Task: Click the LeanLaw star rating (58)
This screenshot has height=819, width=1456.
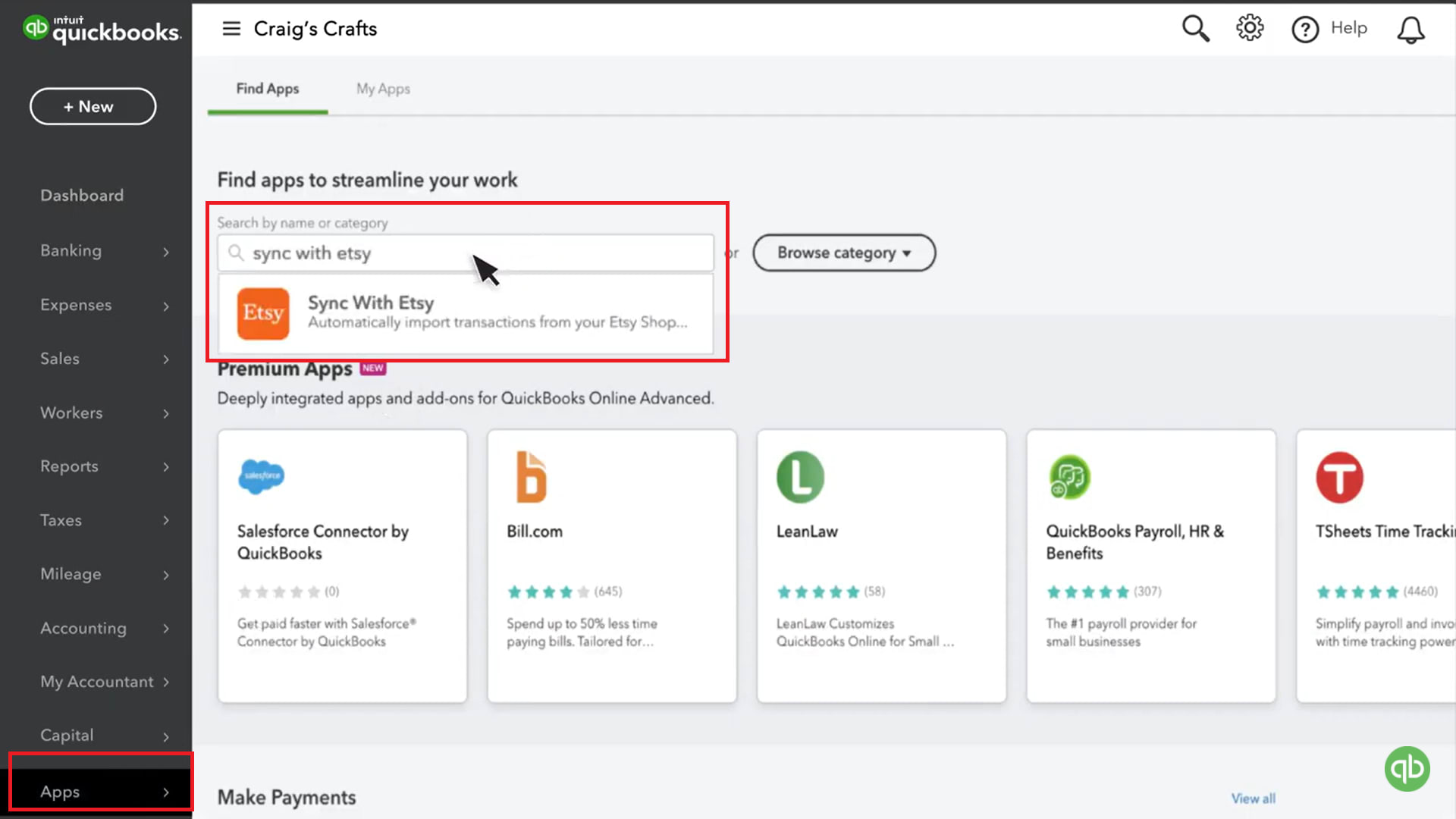Action: (830, 591)
